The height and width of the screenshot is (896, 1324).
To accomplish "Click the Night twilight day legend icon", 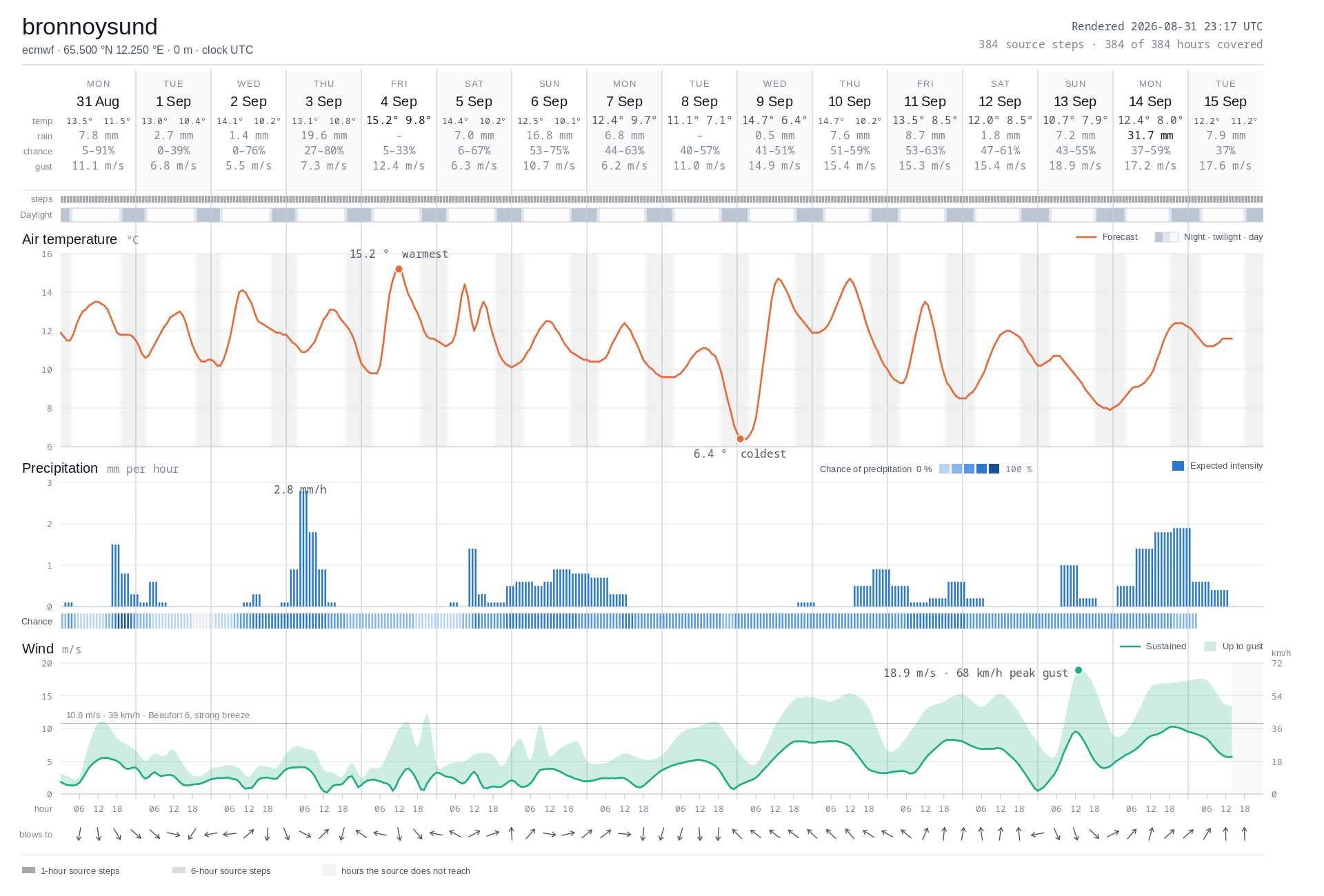I will point(1167,237).
